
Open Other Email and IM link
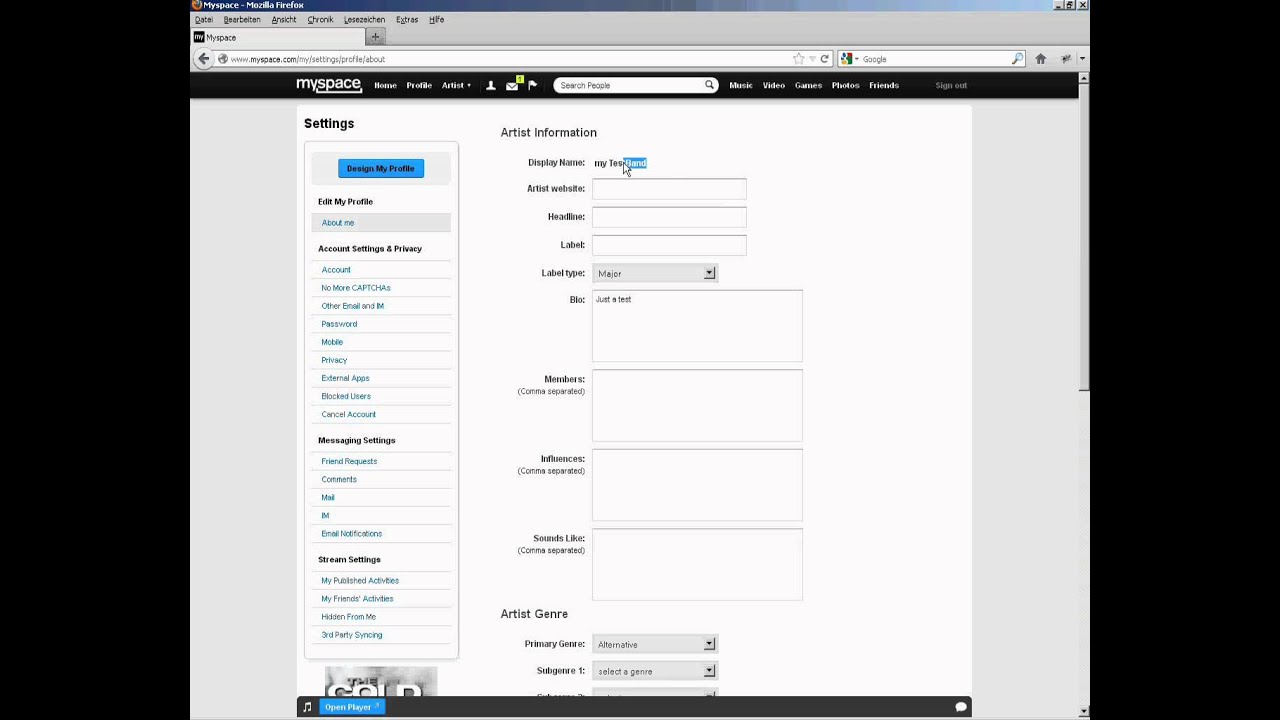point(352,306)
